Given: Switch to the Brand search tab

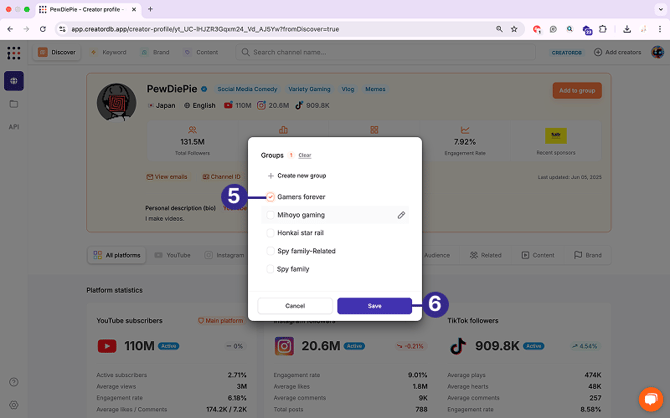Looking at the screenshot, I should [156, 52].
